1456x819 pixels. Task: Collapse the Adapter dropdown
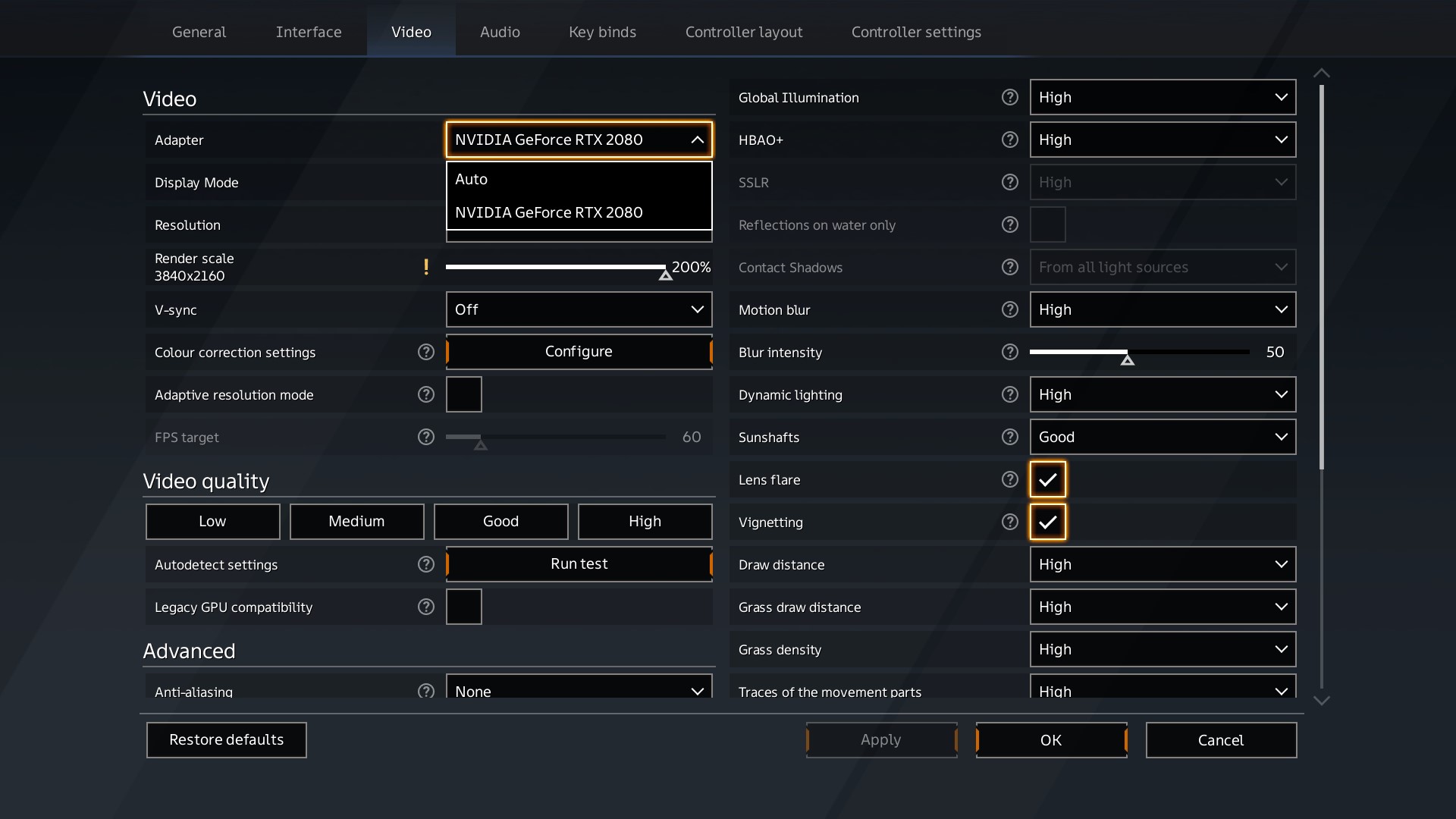click(579, 140)
